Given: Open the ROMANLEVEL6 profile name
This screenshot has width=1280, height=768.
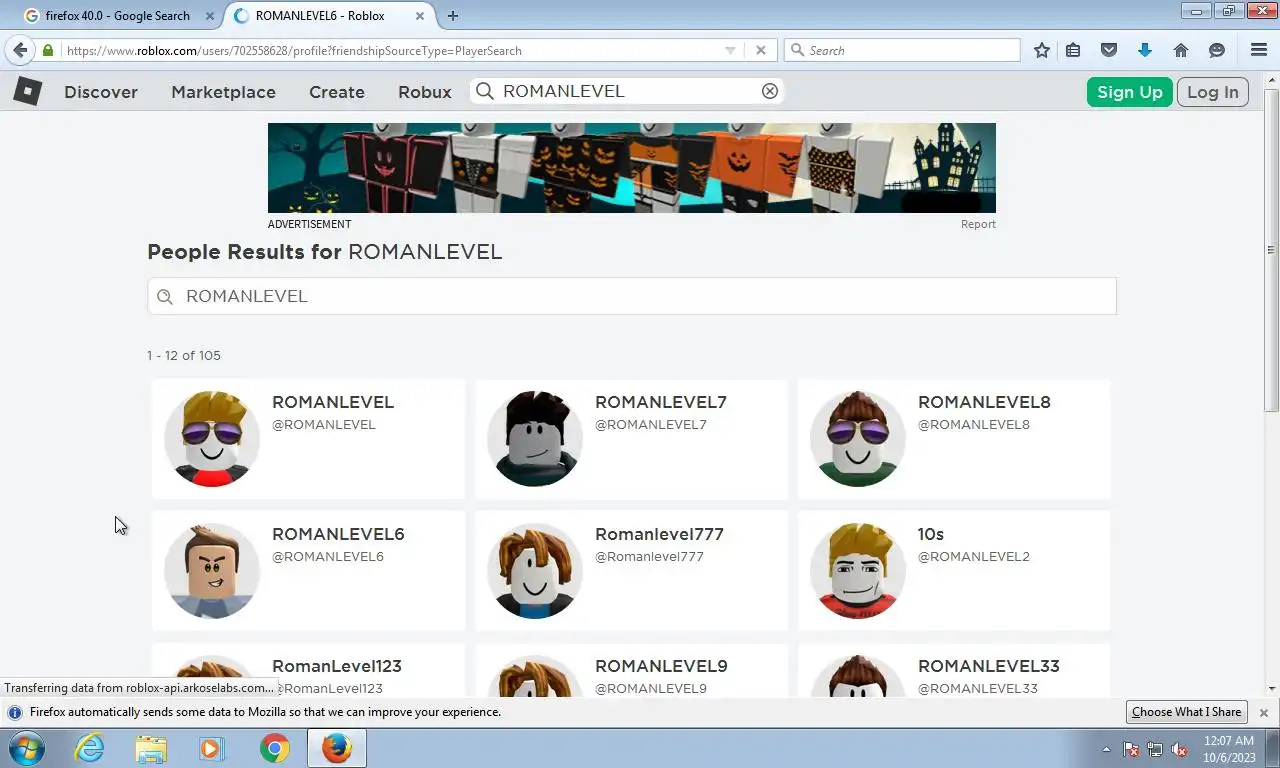Looking at the screenshot, I should pyautogui.click(x=338, y=534).
